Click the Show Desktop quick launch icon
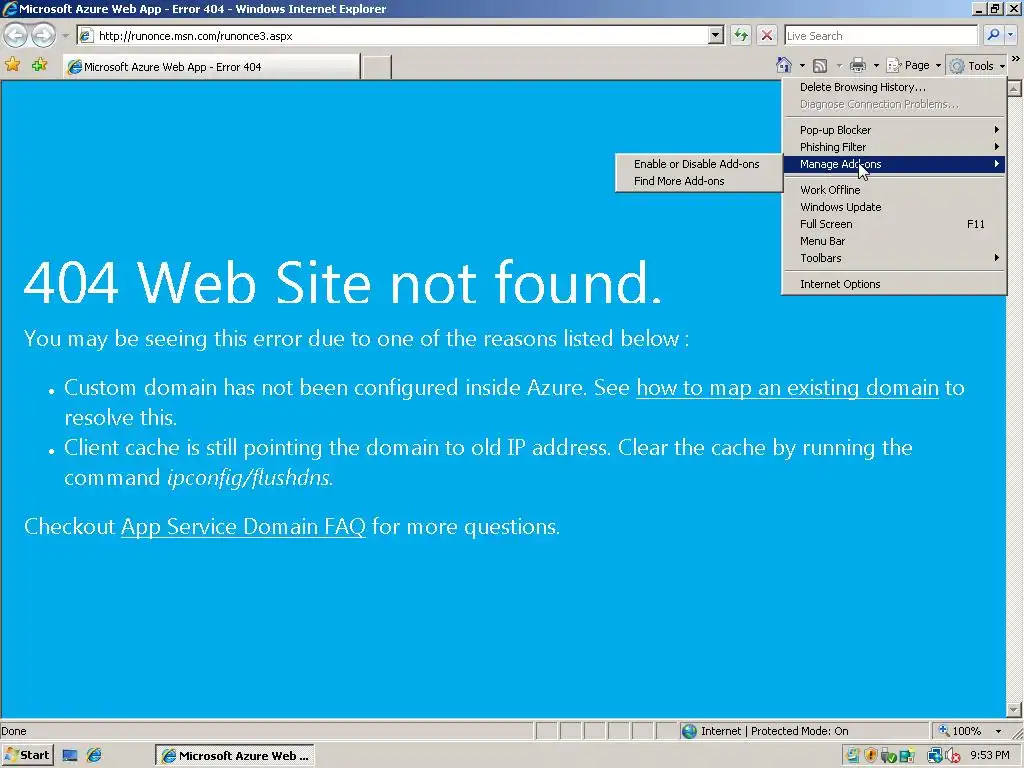Screen dimensions: 1024x768 [70, 756]
